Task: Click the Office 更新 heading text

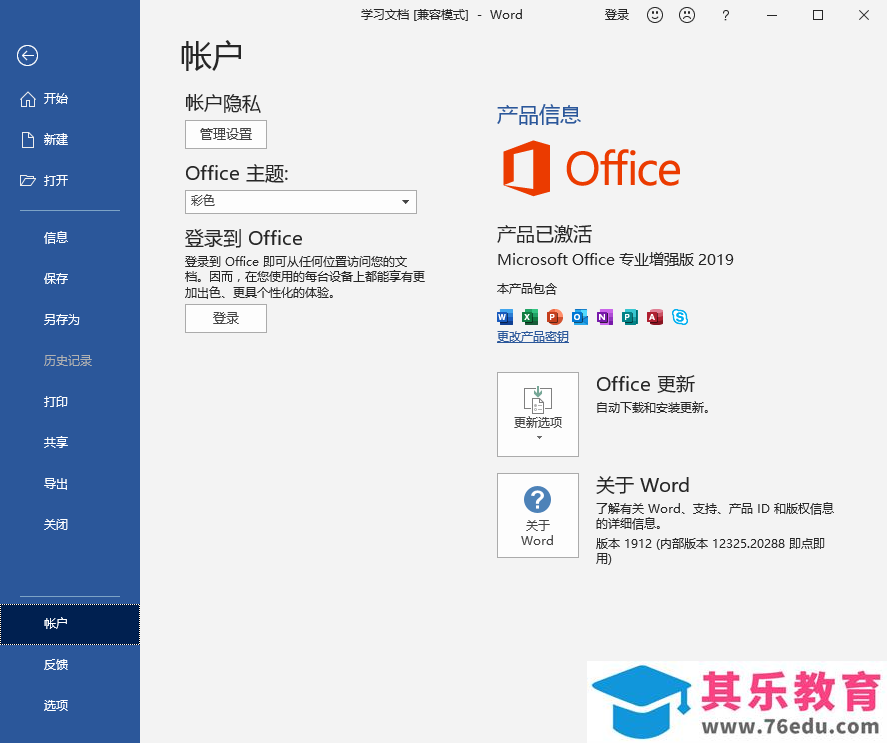Action: coord(645,384)
